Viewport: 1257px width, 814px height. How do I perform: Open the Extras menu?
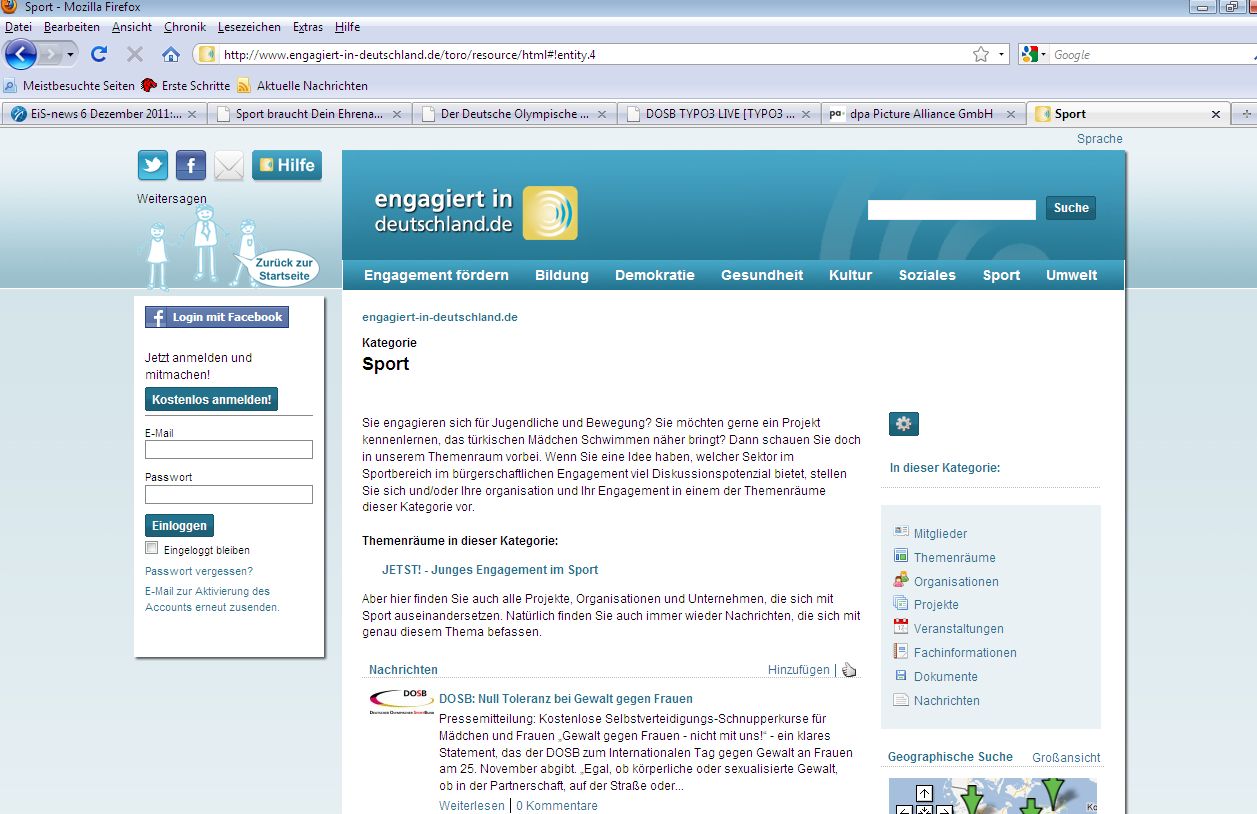308,27
